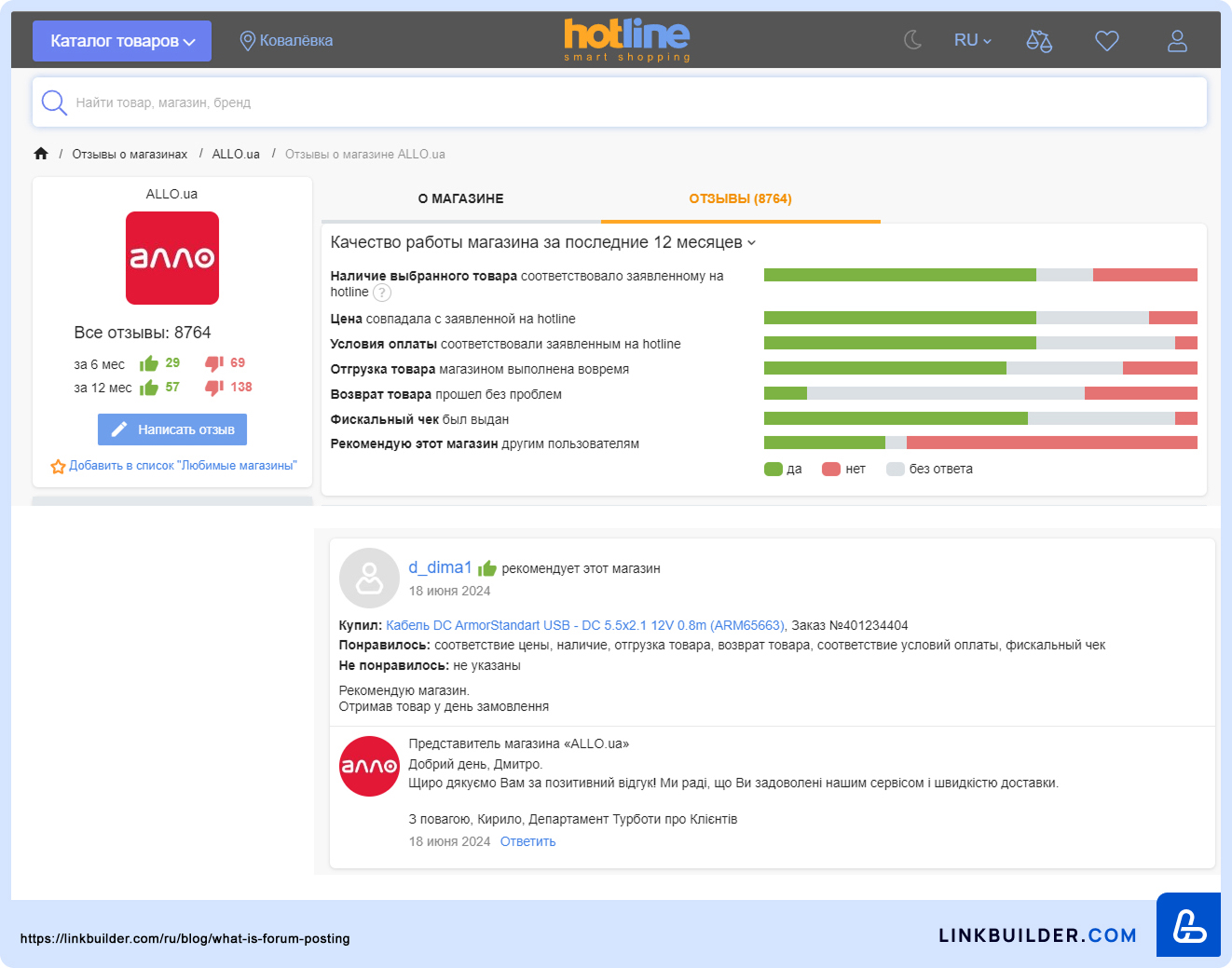Click the red нет legend swatch

click(831, 469)
